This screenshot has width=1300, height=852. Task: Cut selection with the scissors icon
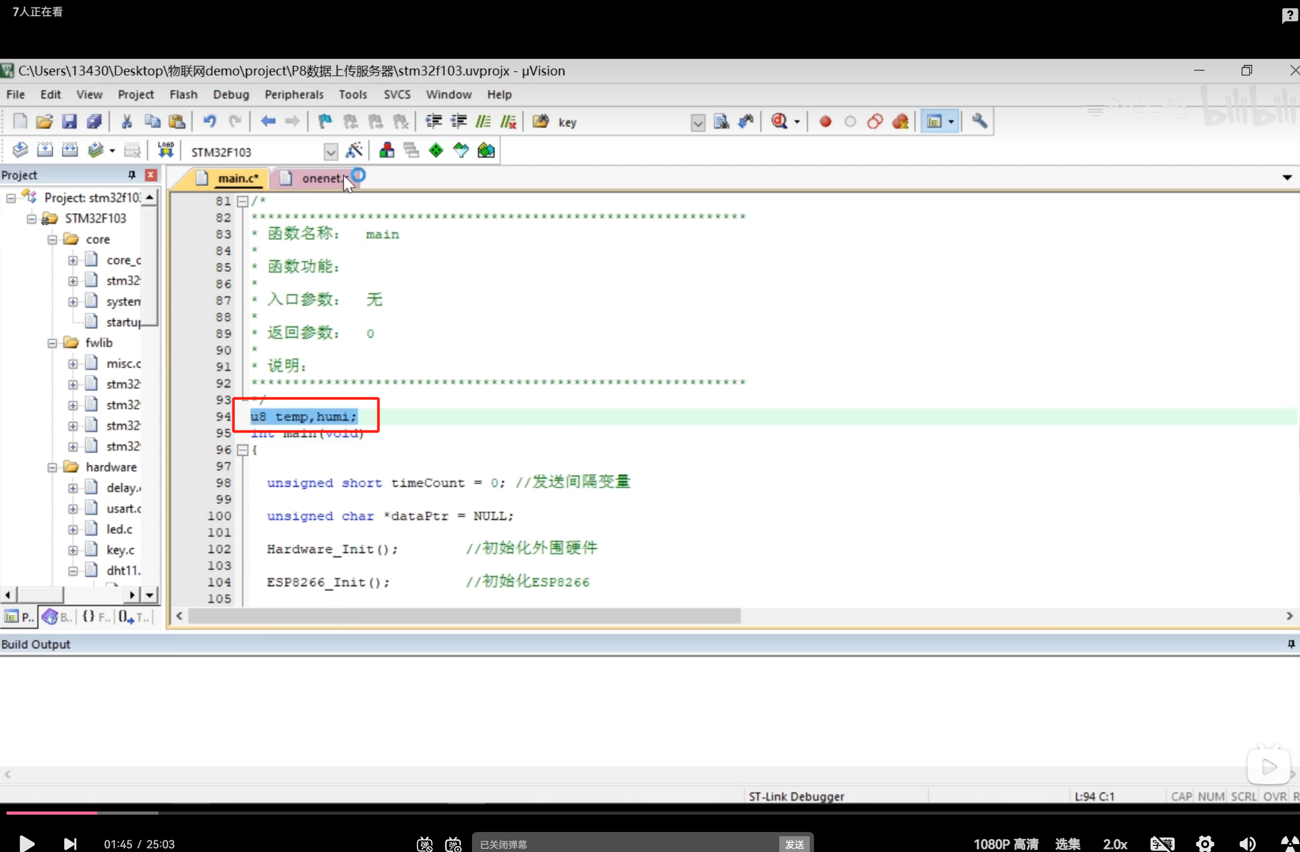click(127, 122)
